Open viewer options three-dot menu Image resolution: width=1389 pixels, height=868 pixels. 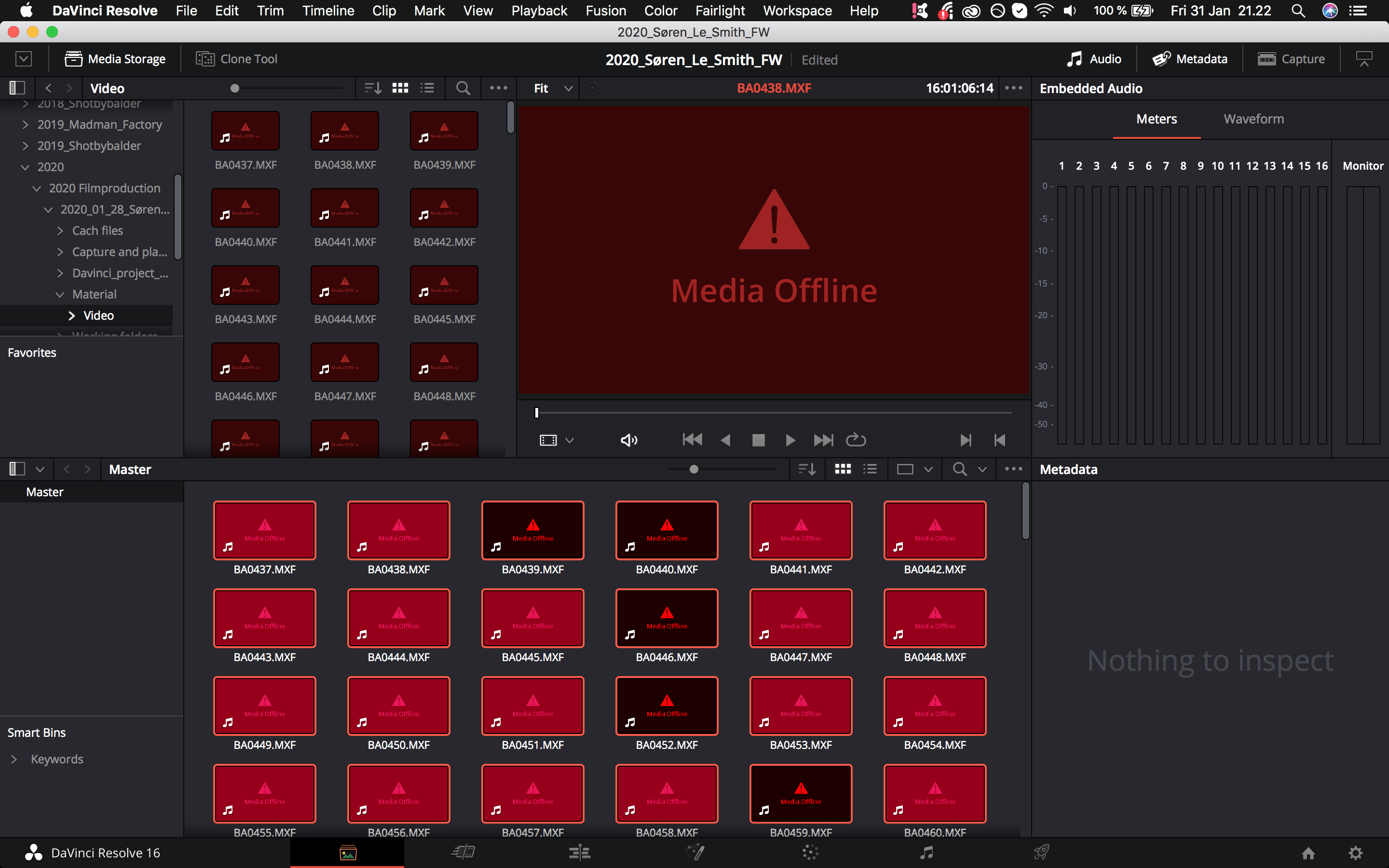(1014, 88)
